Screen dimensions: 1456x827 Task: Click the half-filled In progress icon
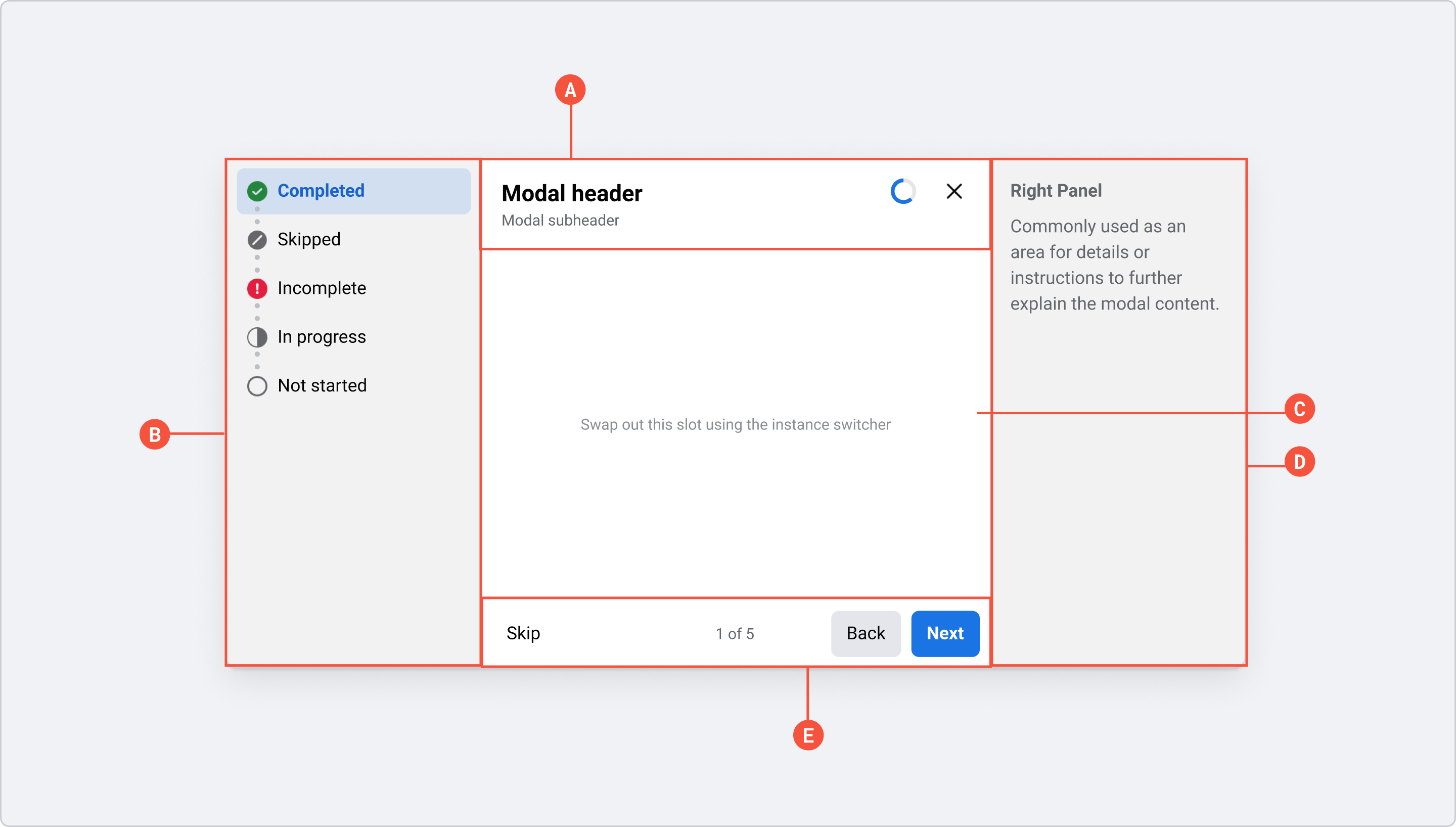click(x=257, y=337)
